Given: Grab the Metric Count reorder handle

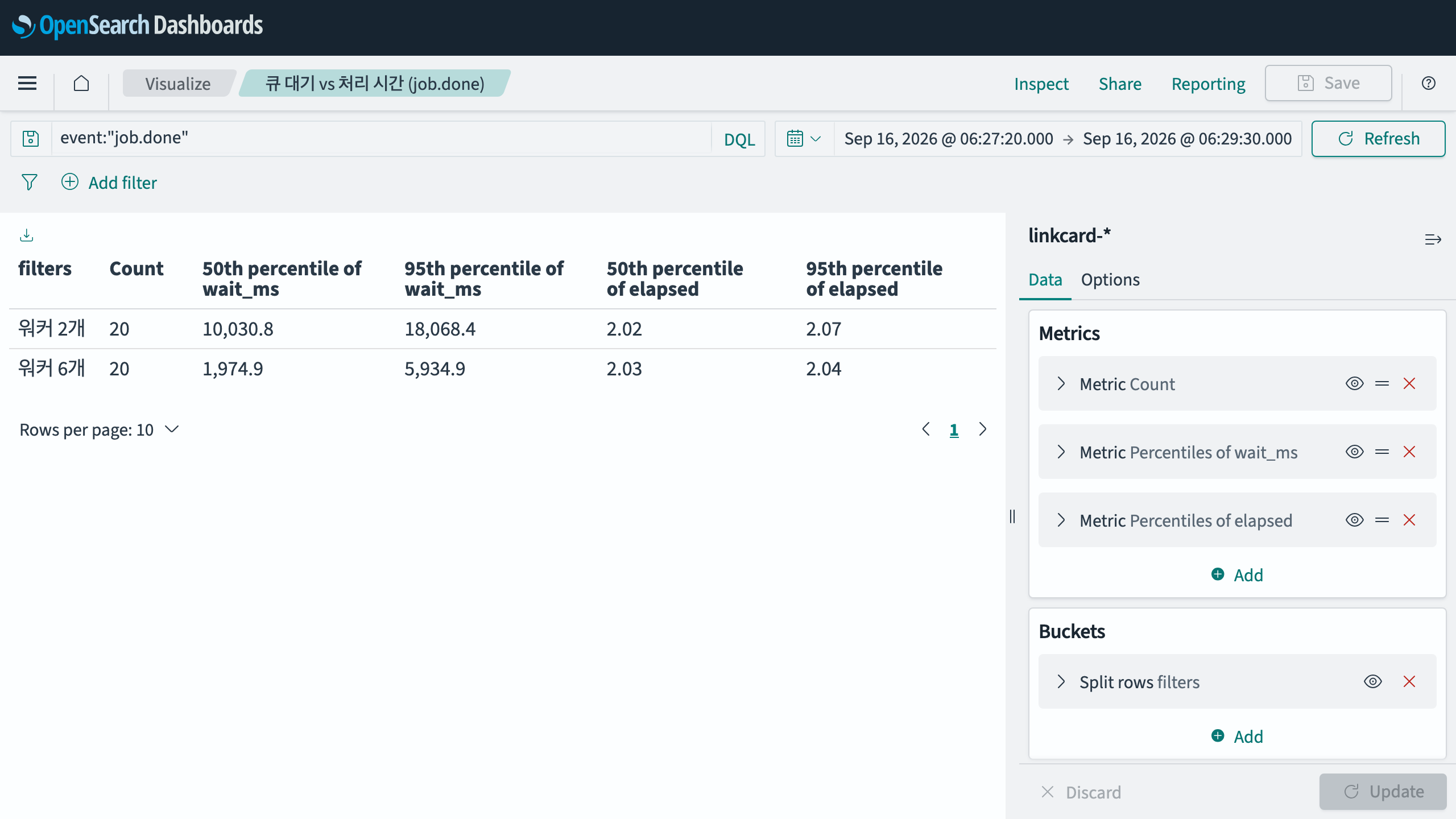Looking at the screenshot, I should tap(1382, 383).
